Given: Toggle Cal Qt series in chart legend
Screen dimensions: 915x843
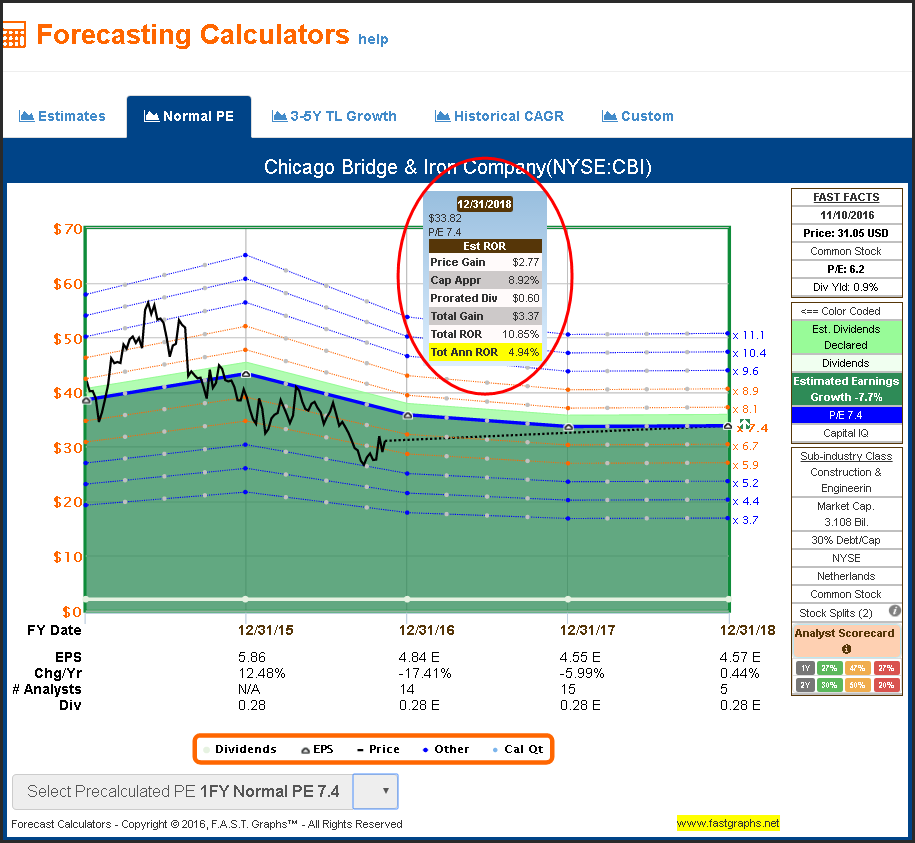Looking at the screenshot, I should 518,749.
